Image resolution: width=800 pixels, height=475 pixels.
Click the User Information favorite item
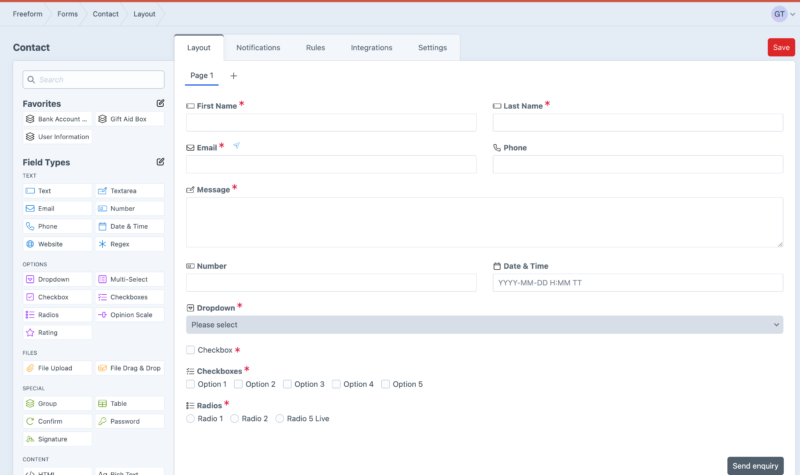(x=58, y=137)
